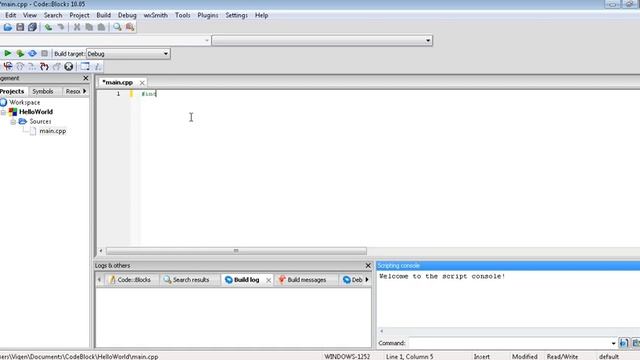Click the Replace toolbar icon
The height and width of the screenshot is (360, 640).
tap(130, 27)
